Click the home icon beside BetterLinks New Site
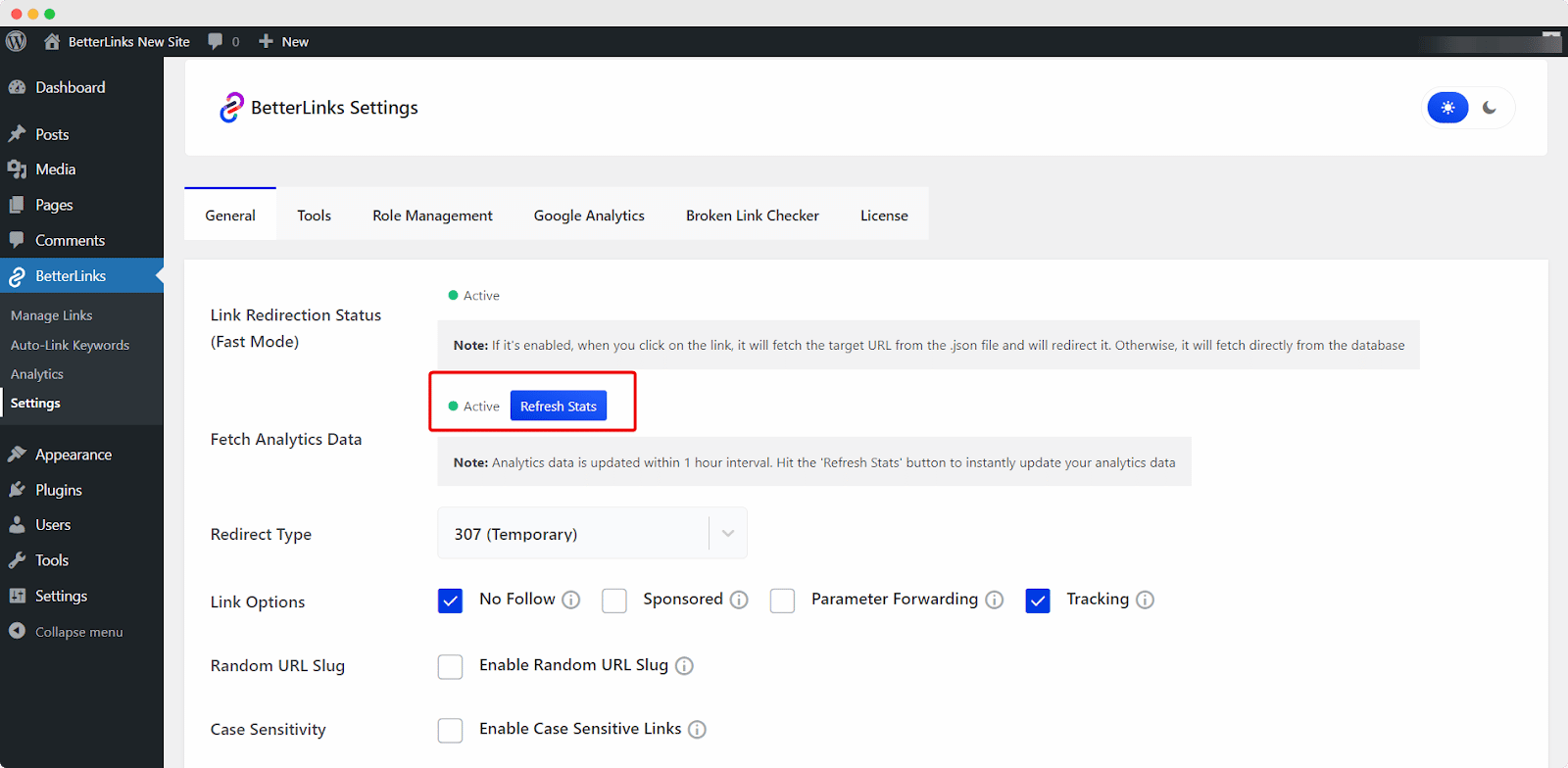1568x768 pixels. 52,41
